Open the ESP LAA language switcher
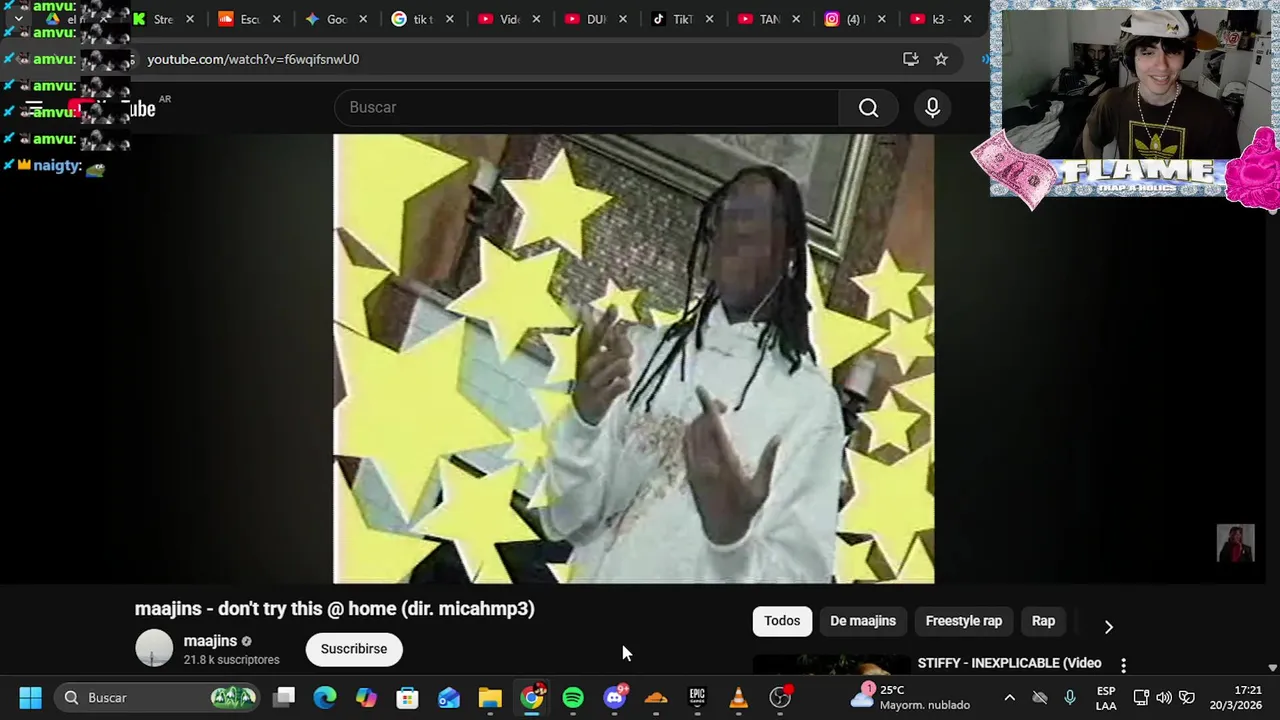This screenshot has height=720, width=1280. coord(1106,697)
